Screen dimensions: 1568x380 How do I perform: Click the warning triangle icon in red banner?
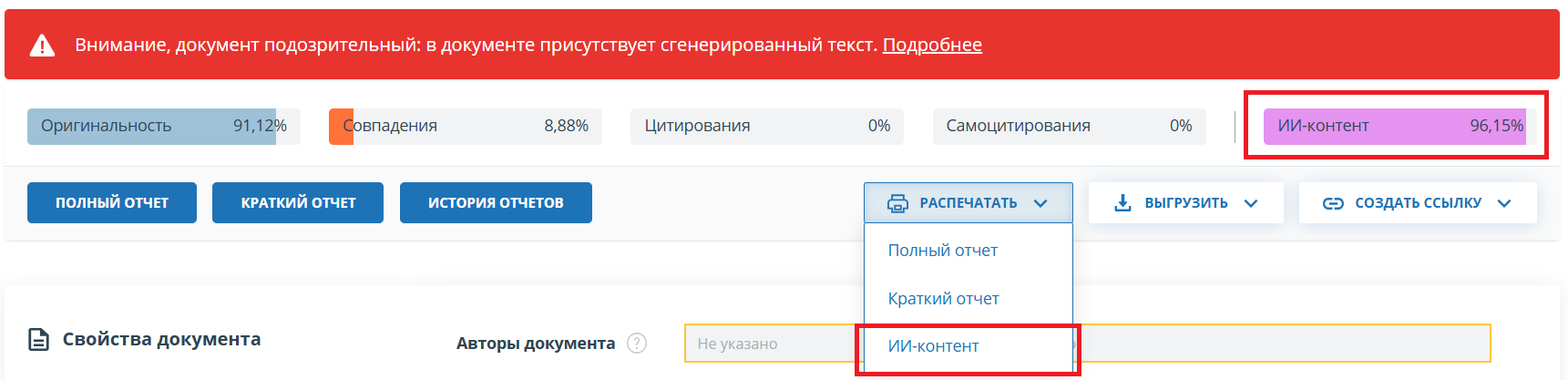click(42, 46)
